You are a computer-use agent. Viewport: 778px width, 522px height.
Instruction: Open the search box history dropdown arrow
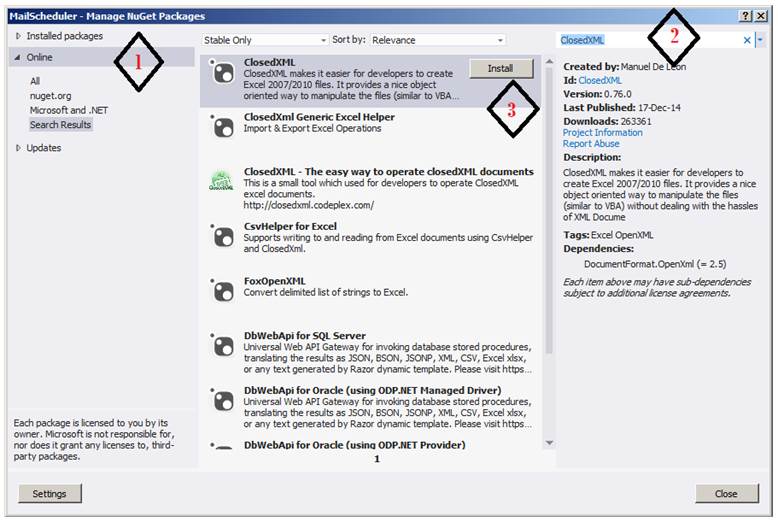(x=760, y=40)
